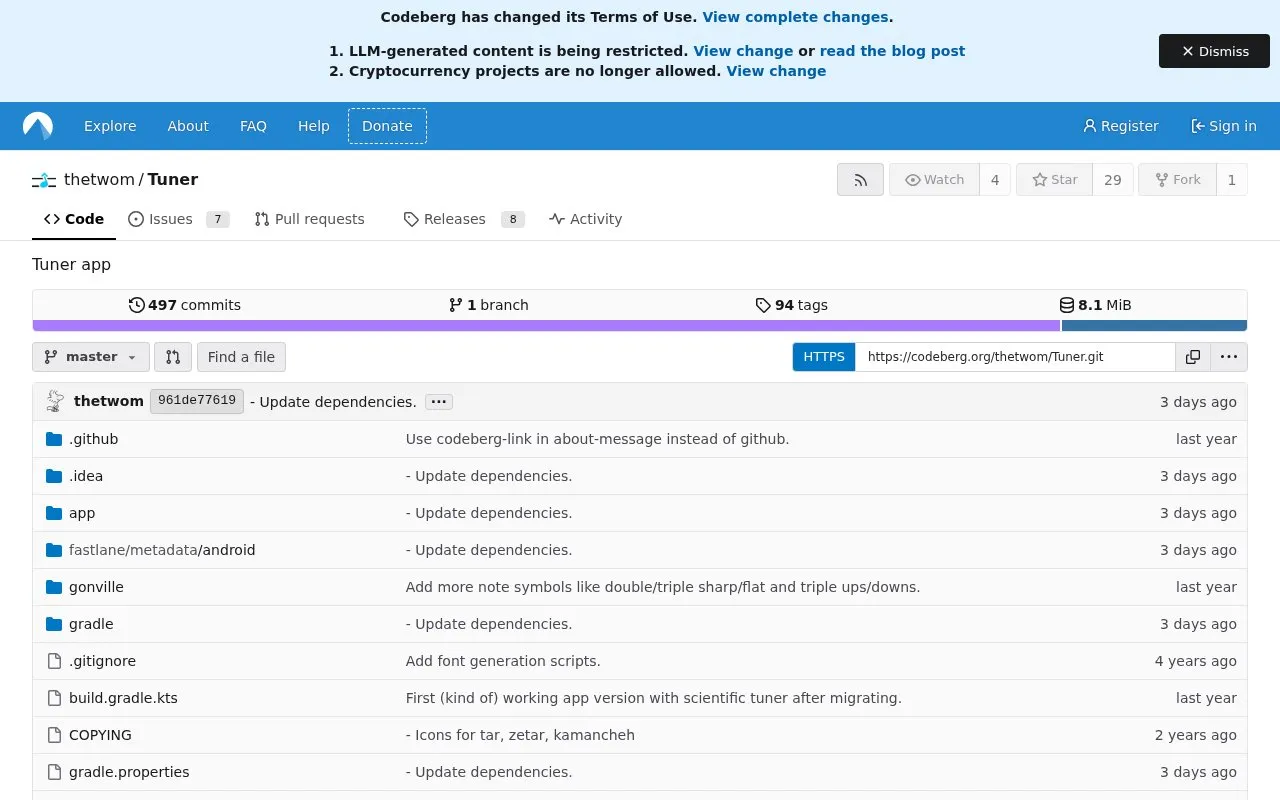The width and height of the screenshot is (1280, 800).
Task: Copy the repository clone URL
Action: pos(1193,357)
